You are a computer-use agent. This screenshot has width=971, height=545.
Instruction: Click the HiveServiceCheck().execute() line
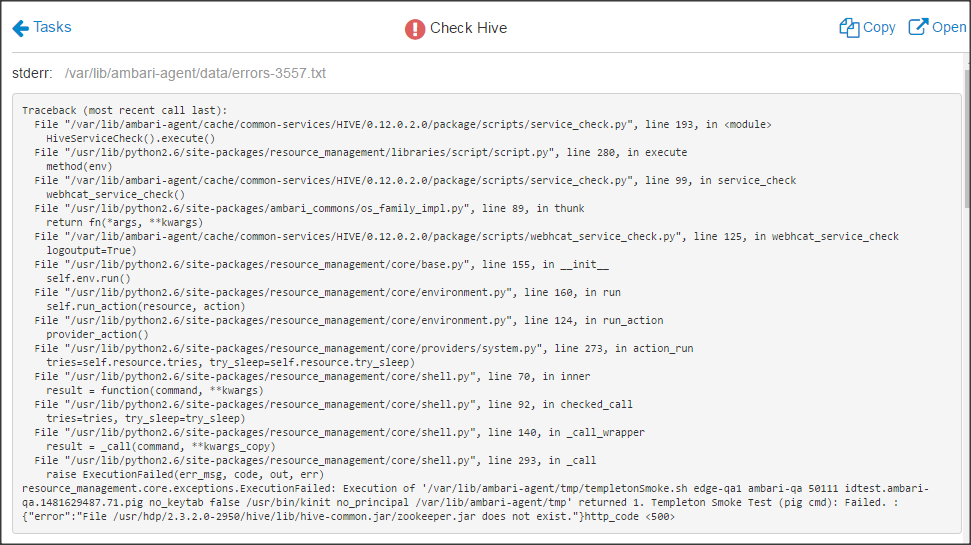[130, 138]
